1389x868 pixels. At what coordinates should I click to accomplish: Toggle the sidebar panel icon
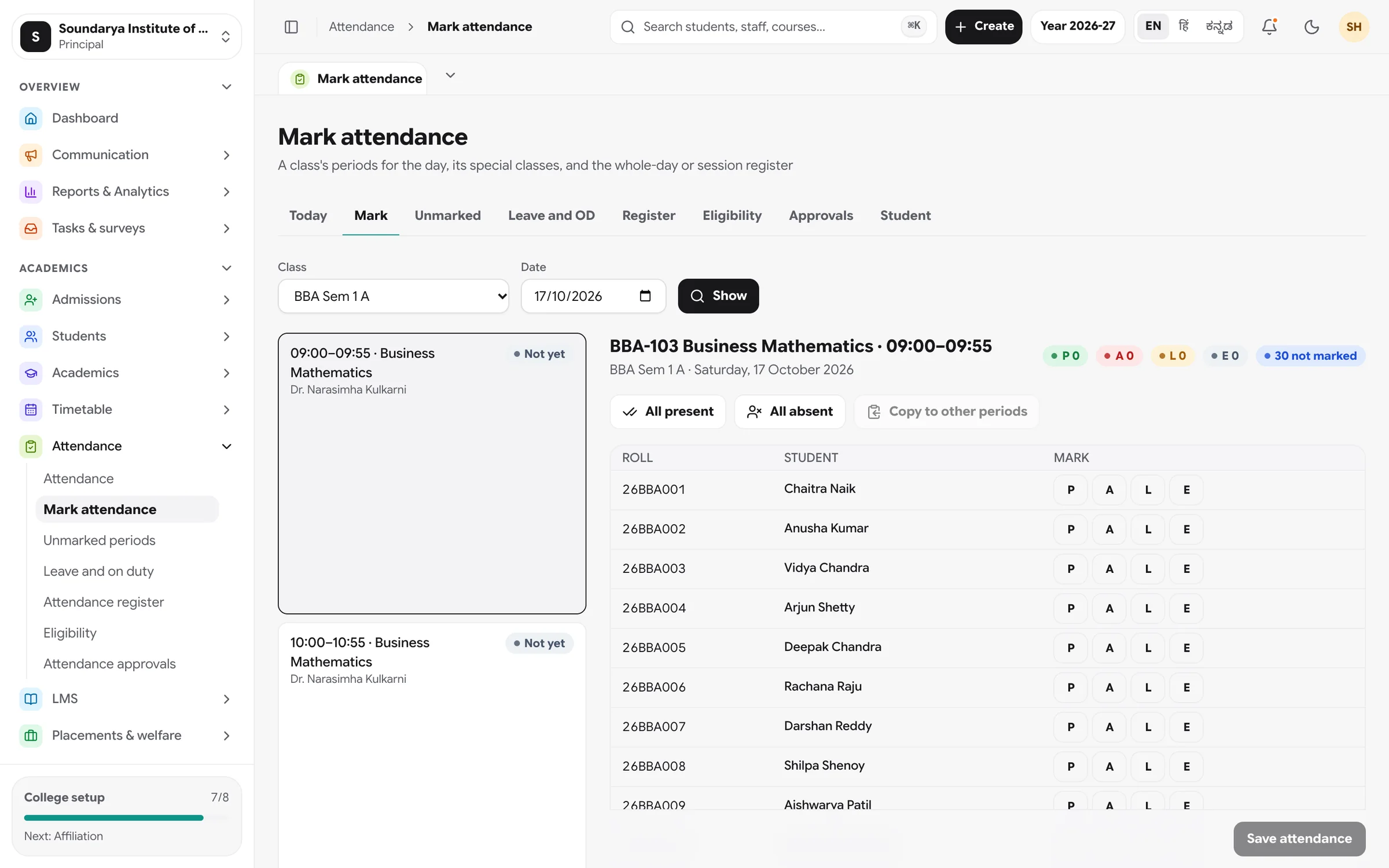[291, 27]
